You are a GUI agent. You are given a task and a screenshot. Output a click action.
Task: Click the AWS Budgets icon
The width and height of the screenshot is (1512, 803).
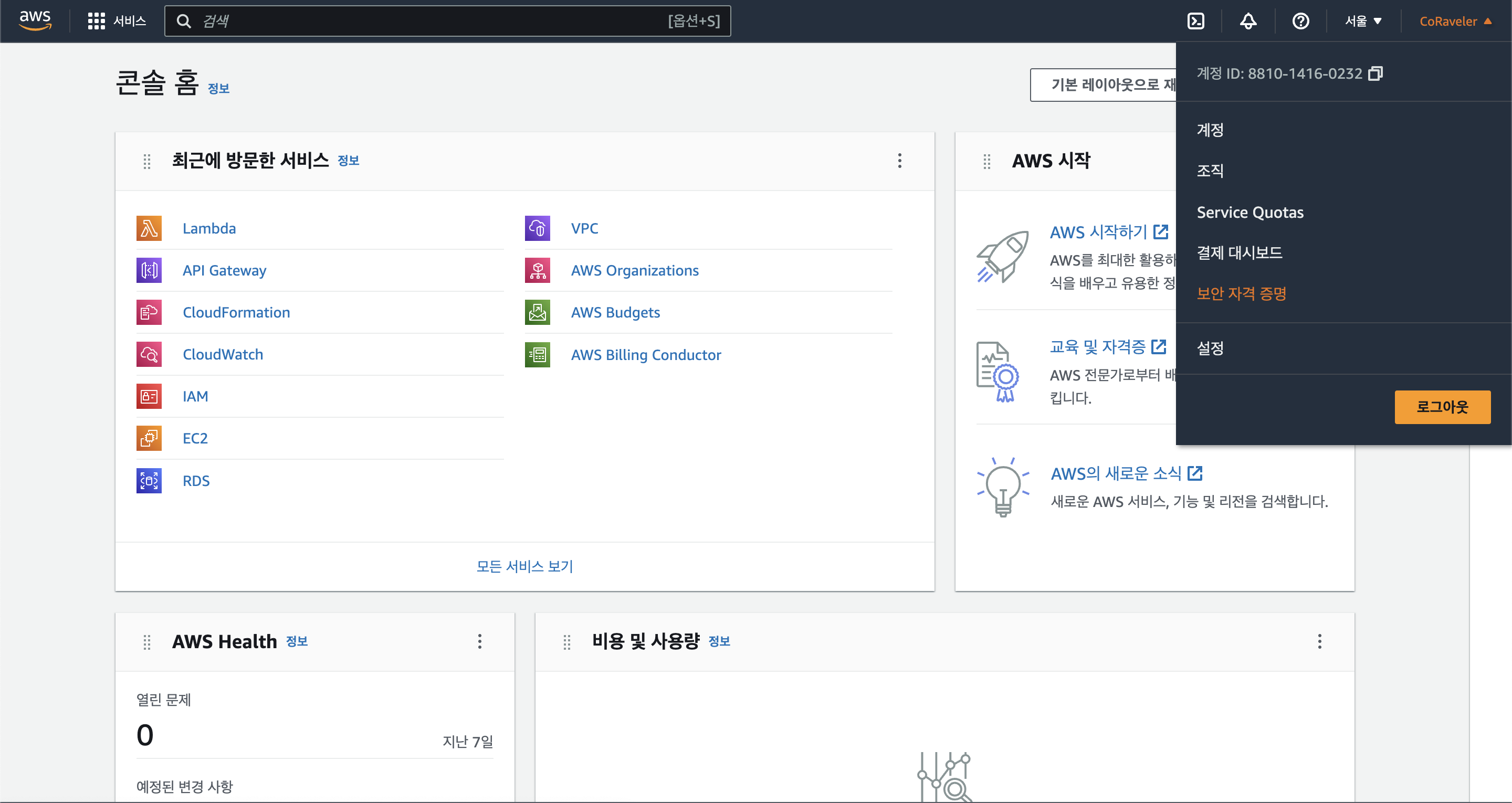point(538,312)
